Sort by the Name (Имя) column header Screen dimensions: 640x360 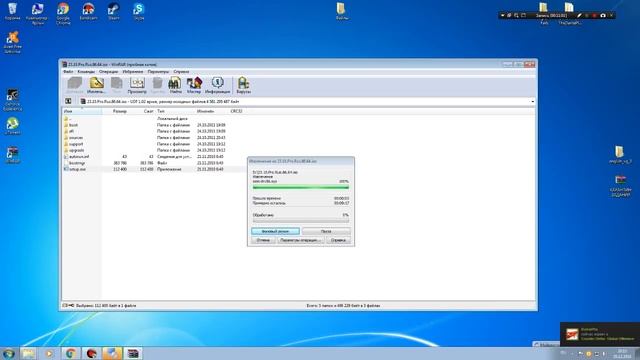(82, 111)
